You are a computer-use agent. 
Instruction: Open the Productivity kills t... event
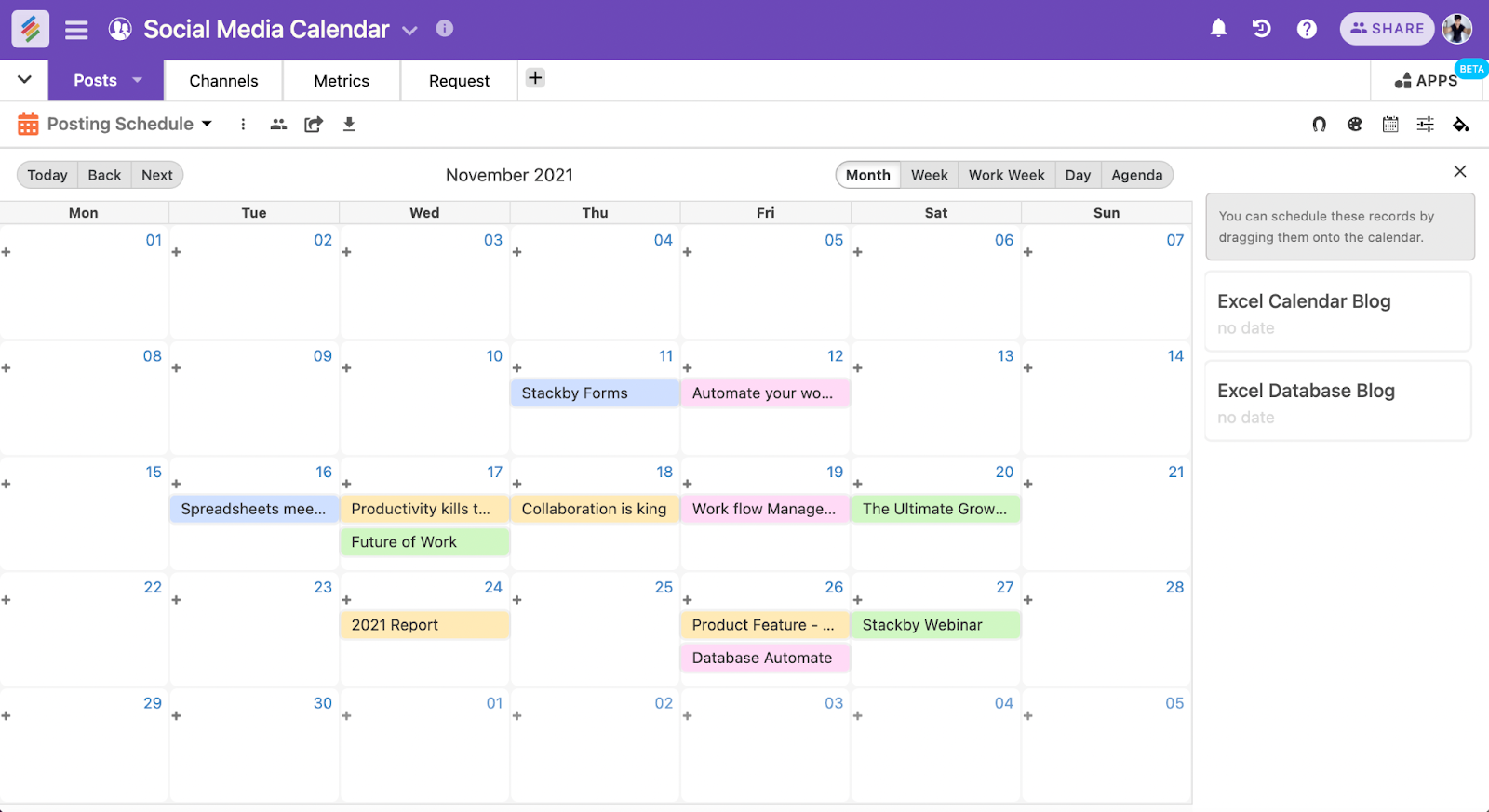tap(424, 509)
